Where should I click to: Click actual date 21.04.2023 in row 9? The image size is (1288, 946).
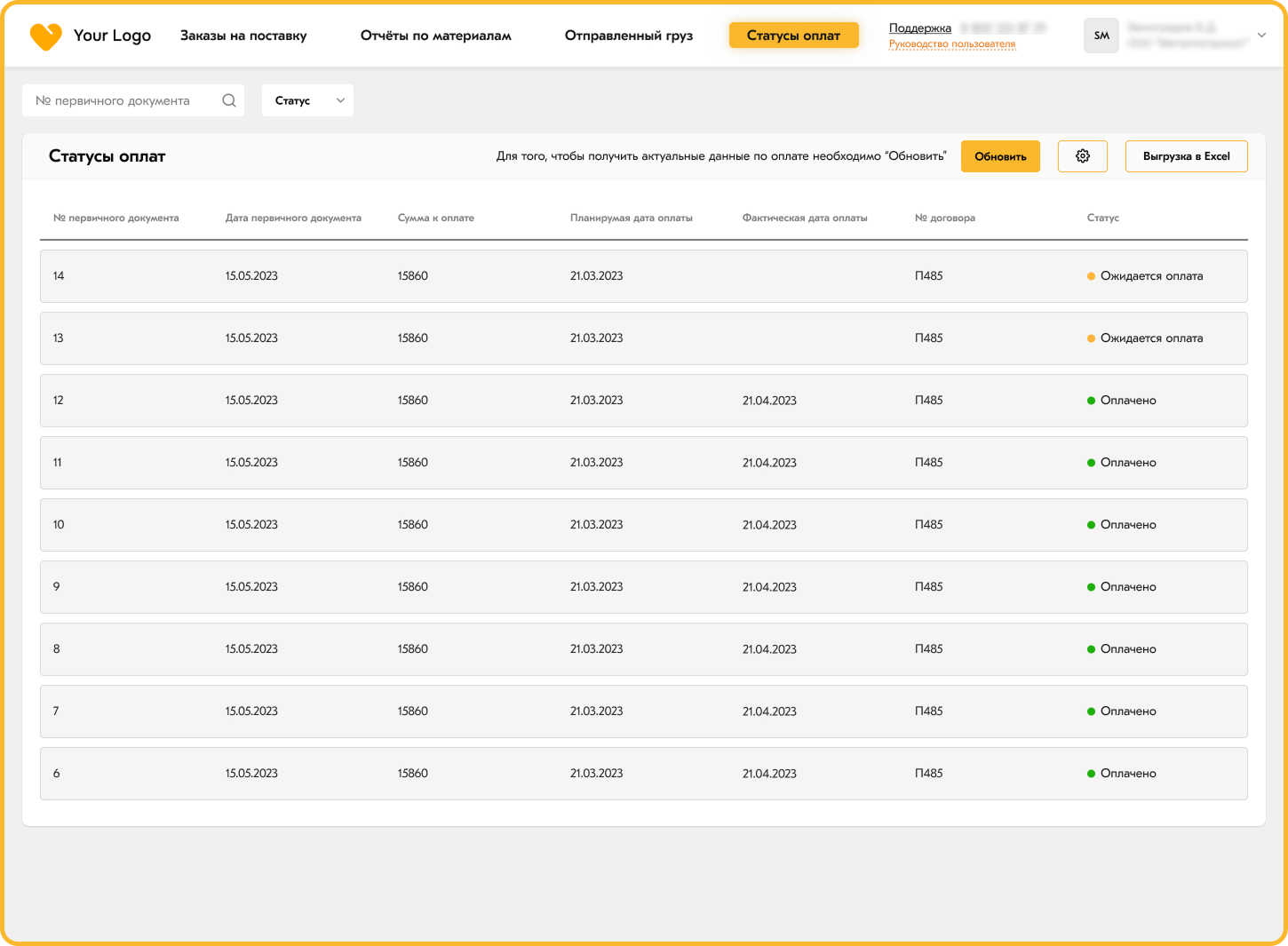pos(769,587)
